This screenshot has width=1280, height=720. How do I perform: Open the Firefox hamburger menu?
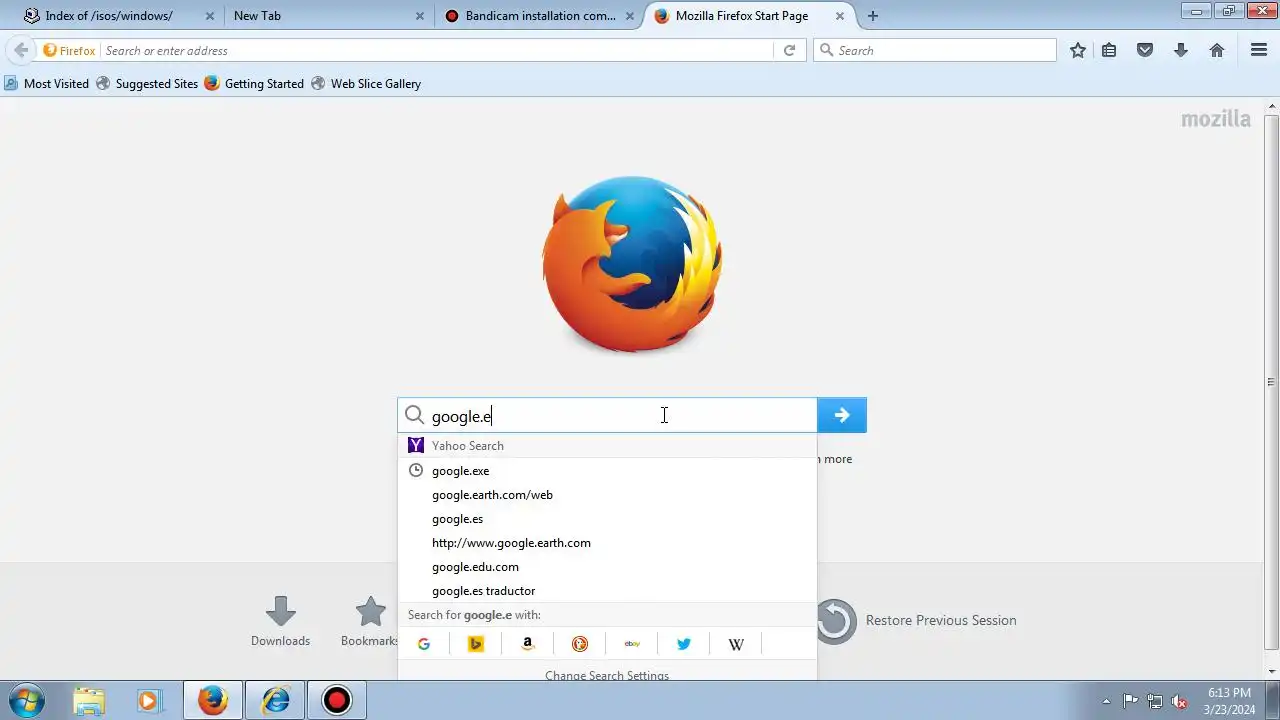click(1259, 50)
